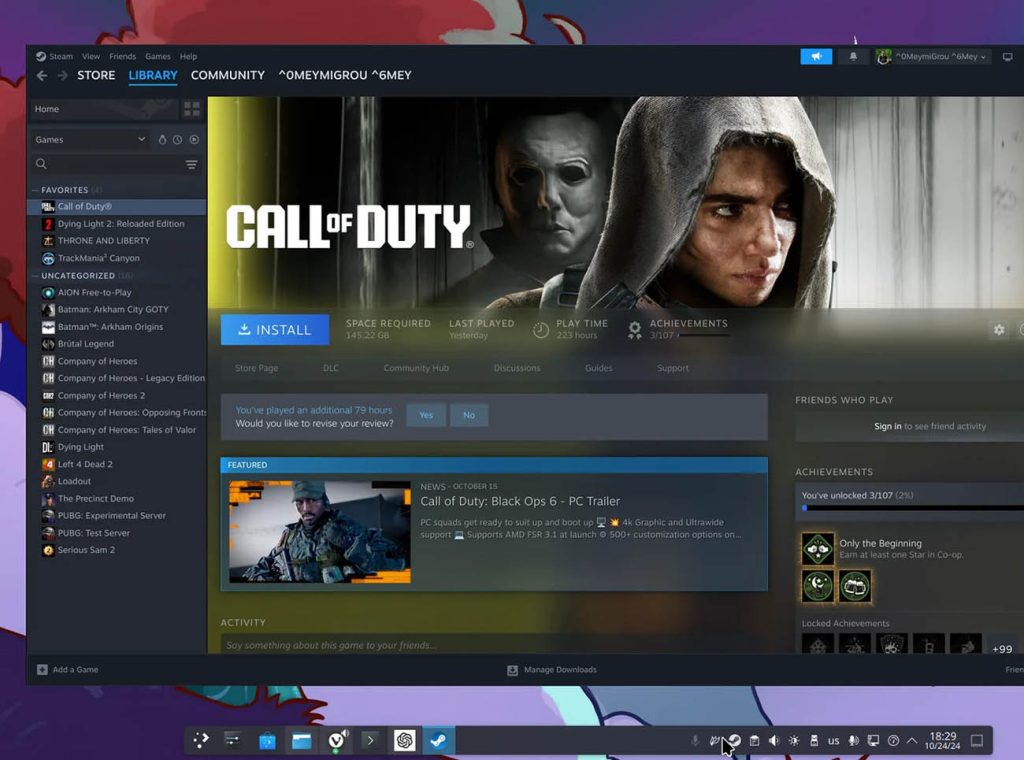Switch to Big Picture mode icon
1024x760 pixels.
tap(1008, 57)
